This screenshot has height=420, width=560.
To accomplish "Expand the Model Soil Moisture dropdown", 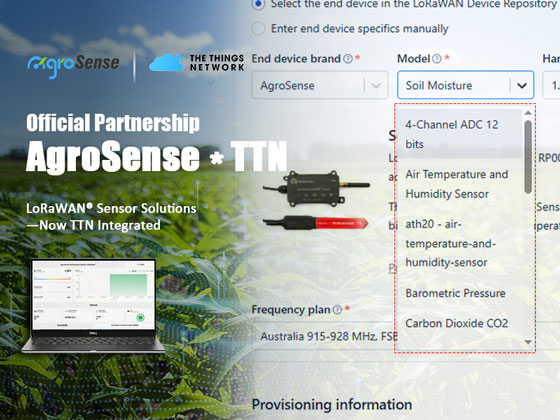I will pyautogui.click(x=465, y=85).
